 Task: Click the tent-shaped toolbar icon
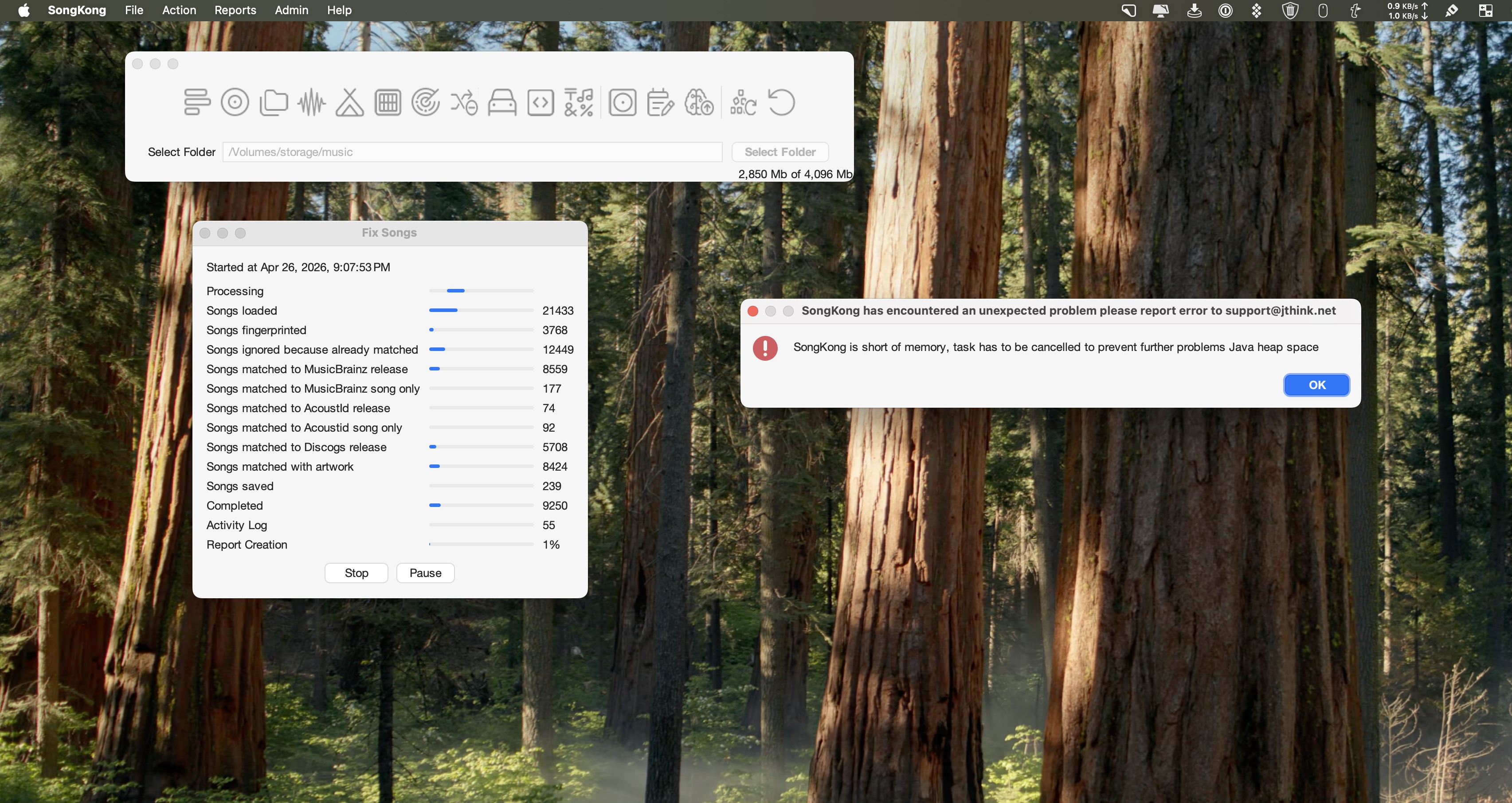tap(350, 103)
